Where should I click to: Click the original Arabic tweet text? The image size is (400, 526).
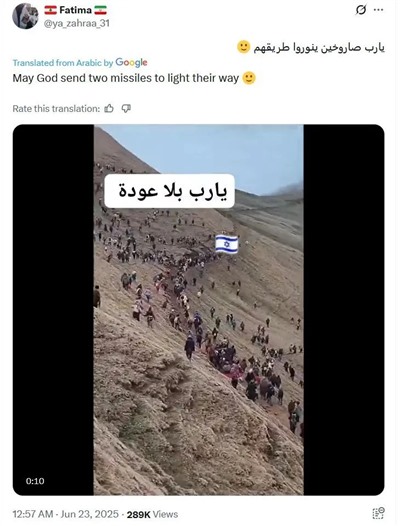[310, 47]
